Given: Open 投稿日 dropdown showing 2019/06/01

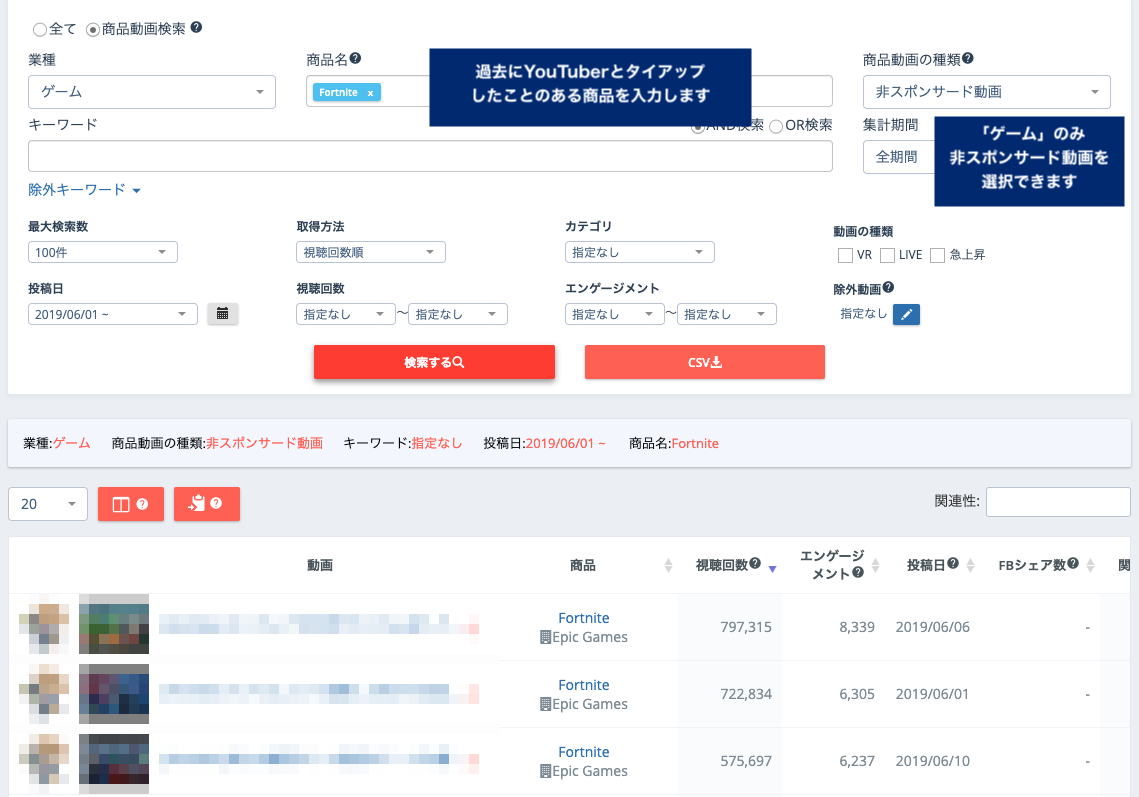Looking at the screenshot, I should pos(113,314).
